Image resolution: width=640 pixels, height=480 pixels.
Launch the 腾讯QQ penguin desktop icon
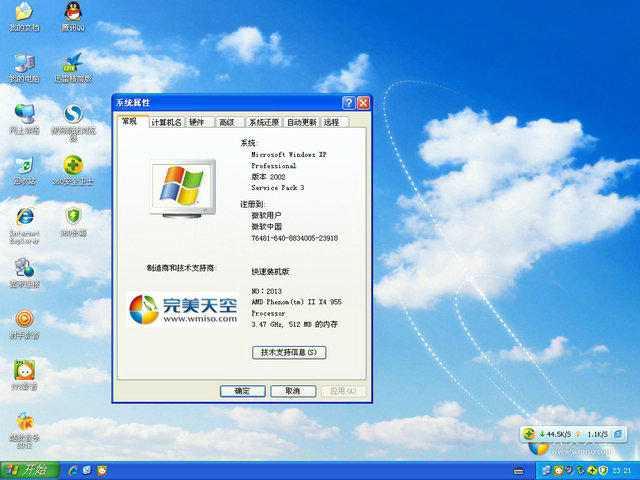coord(73,16)
